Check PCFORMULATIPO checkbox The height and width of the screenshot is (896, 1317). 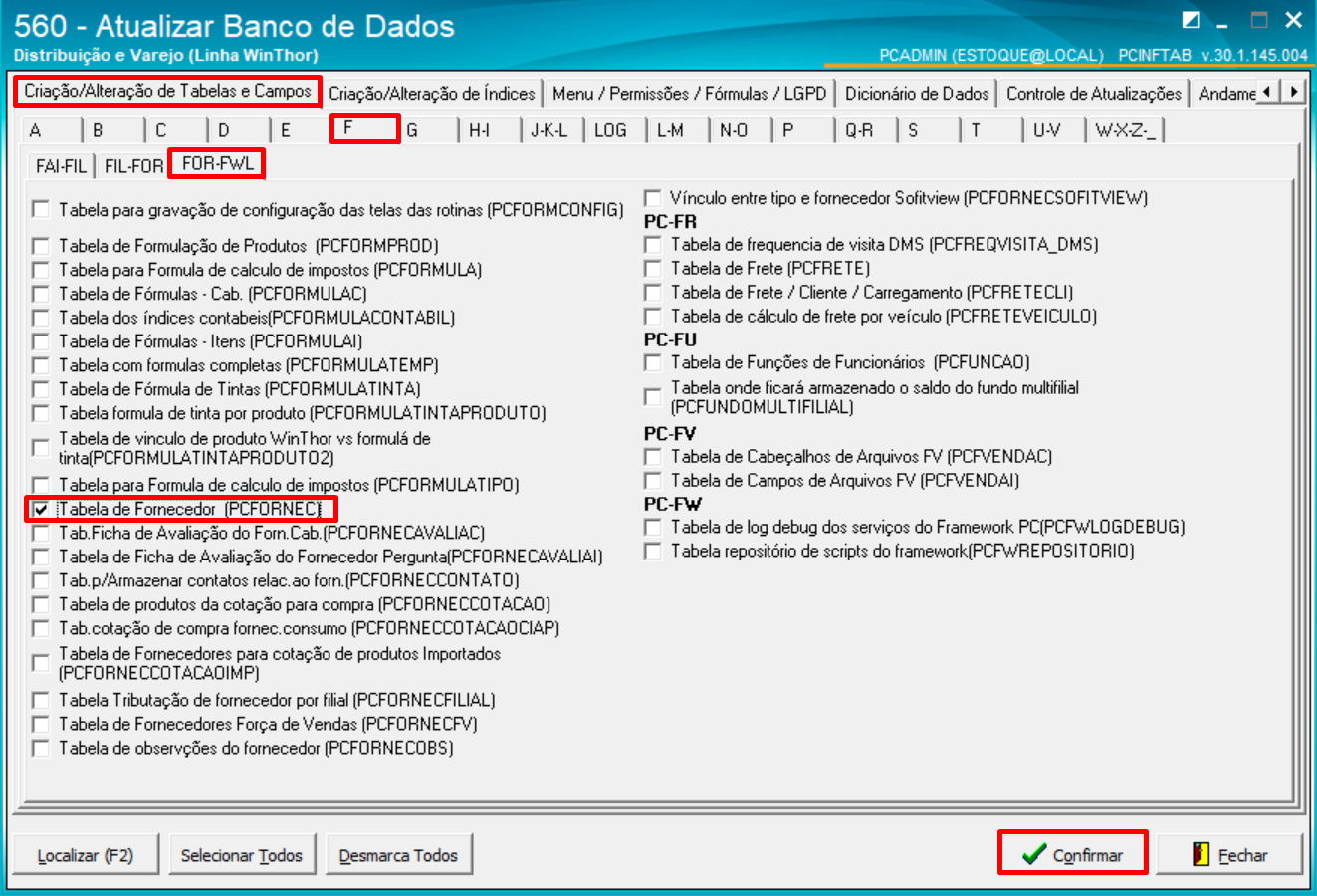pyautogui.click(x=41, y=485)
